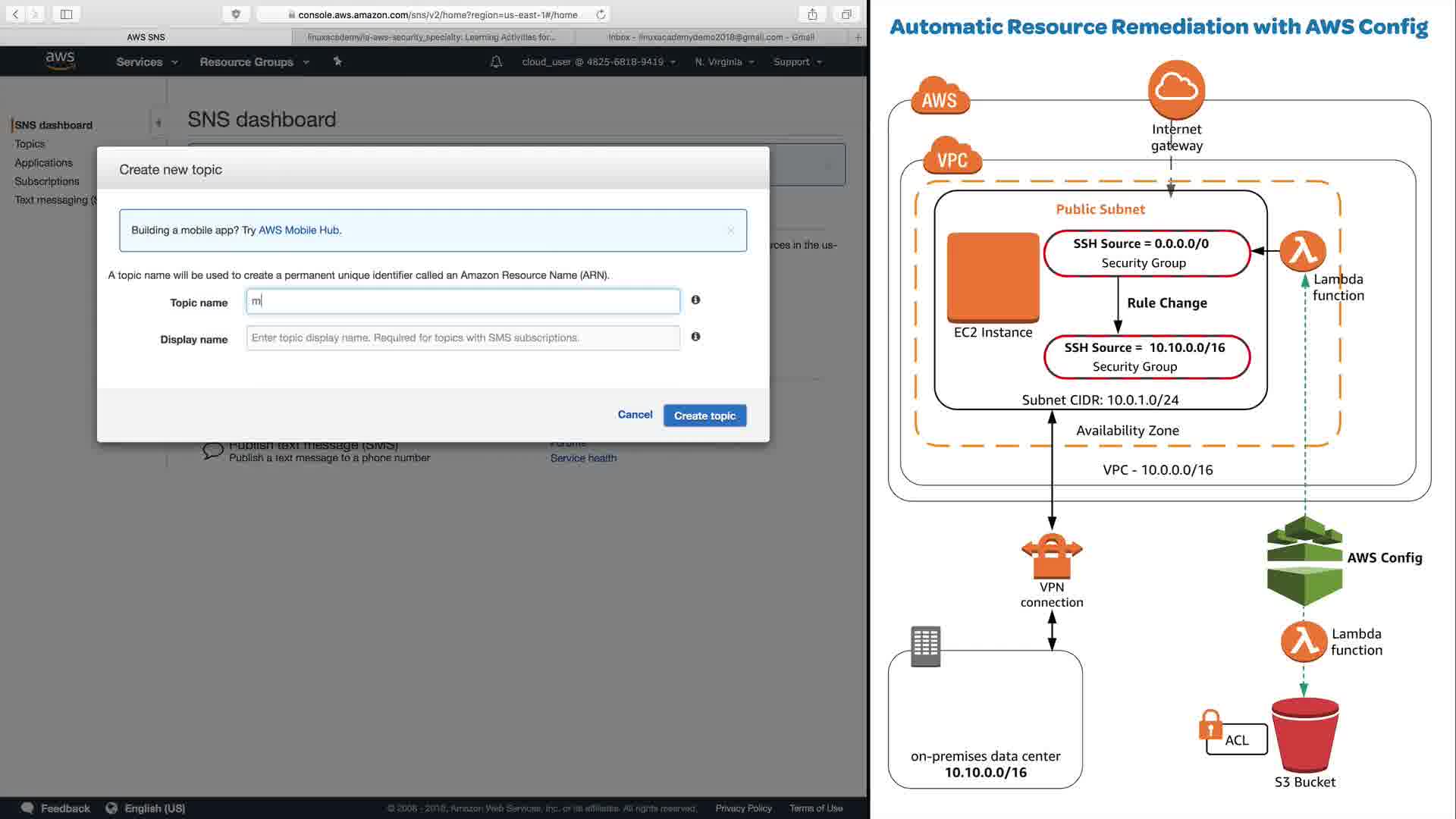Open the Support menu
Screen dimensions: 1456x819
(797, 62)
